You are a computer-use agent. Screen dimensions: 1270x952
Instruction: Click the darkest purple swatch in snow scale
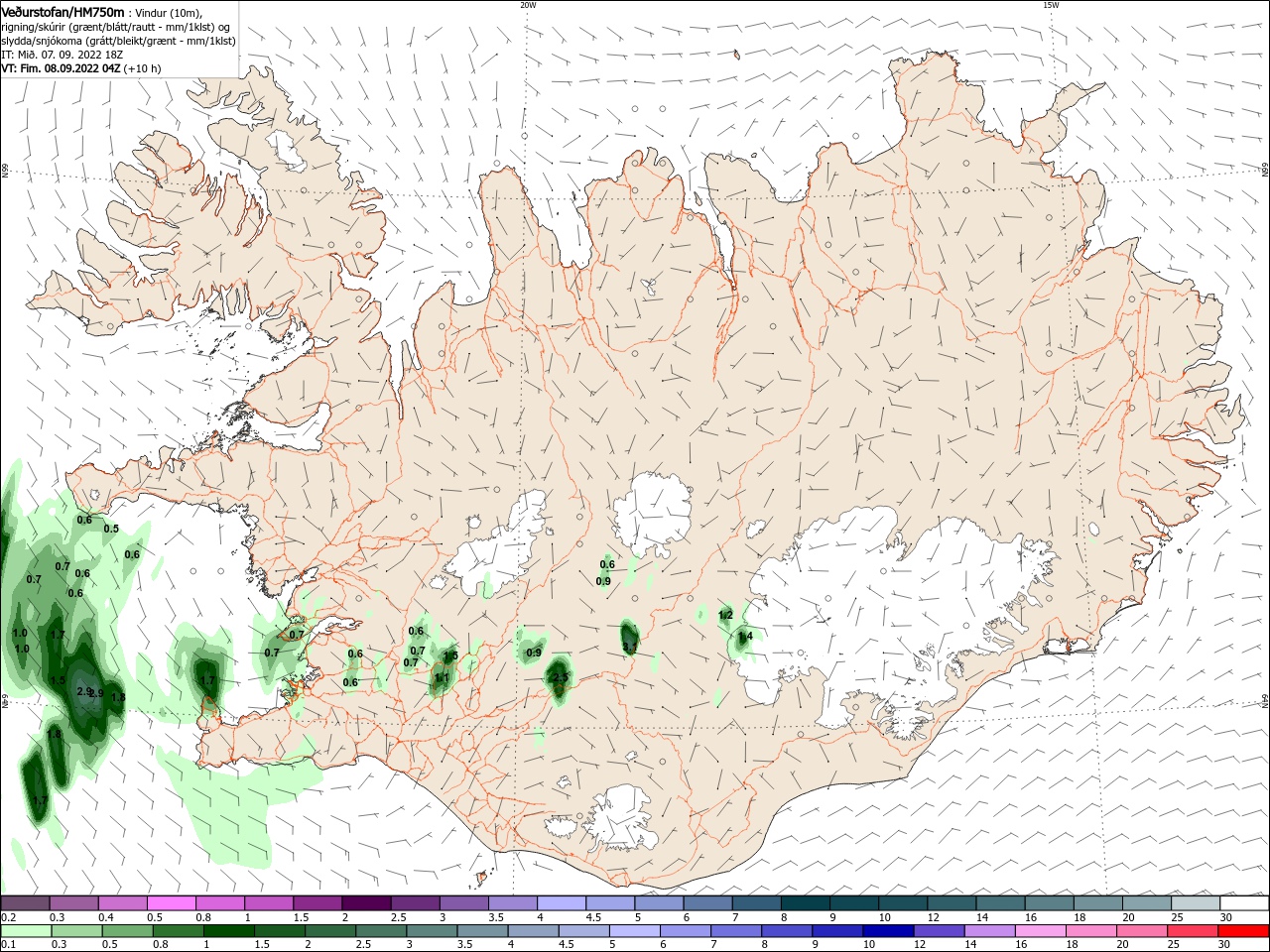(x=366, y=902)
